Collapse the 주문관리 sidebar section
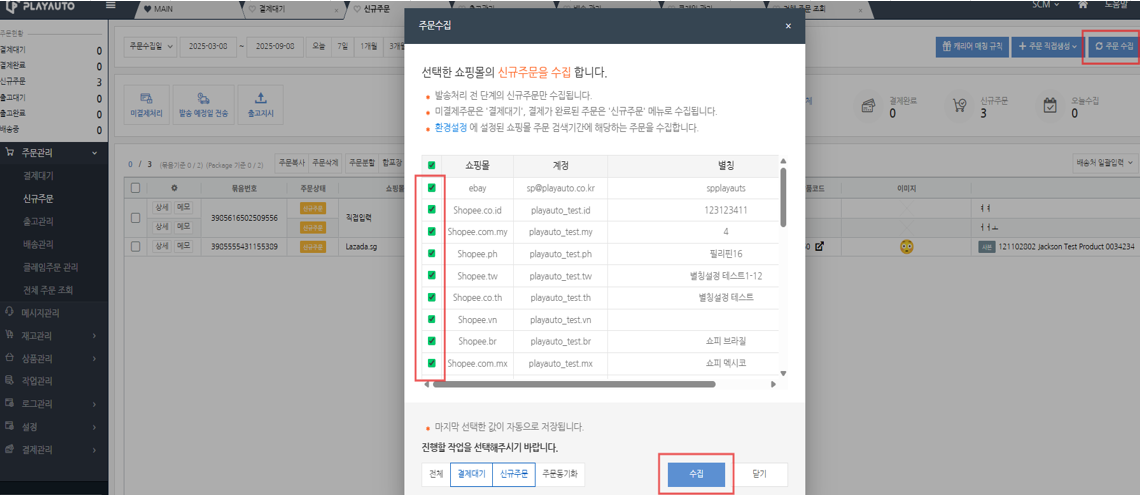 pyautogui.click(x=95, y=153)
